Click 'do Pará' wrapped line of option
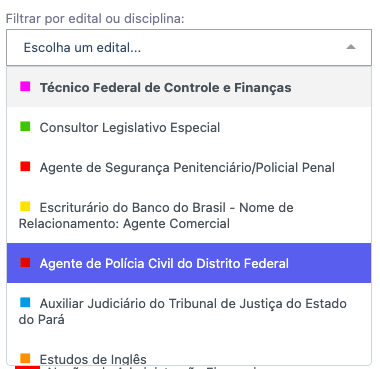 pos(42,320)
